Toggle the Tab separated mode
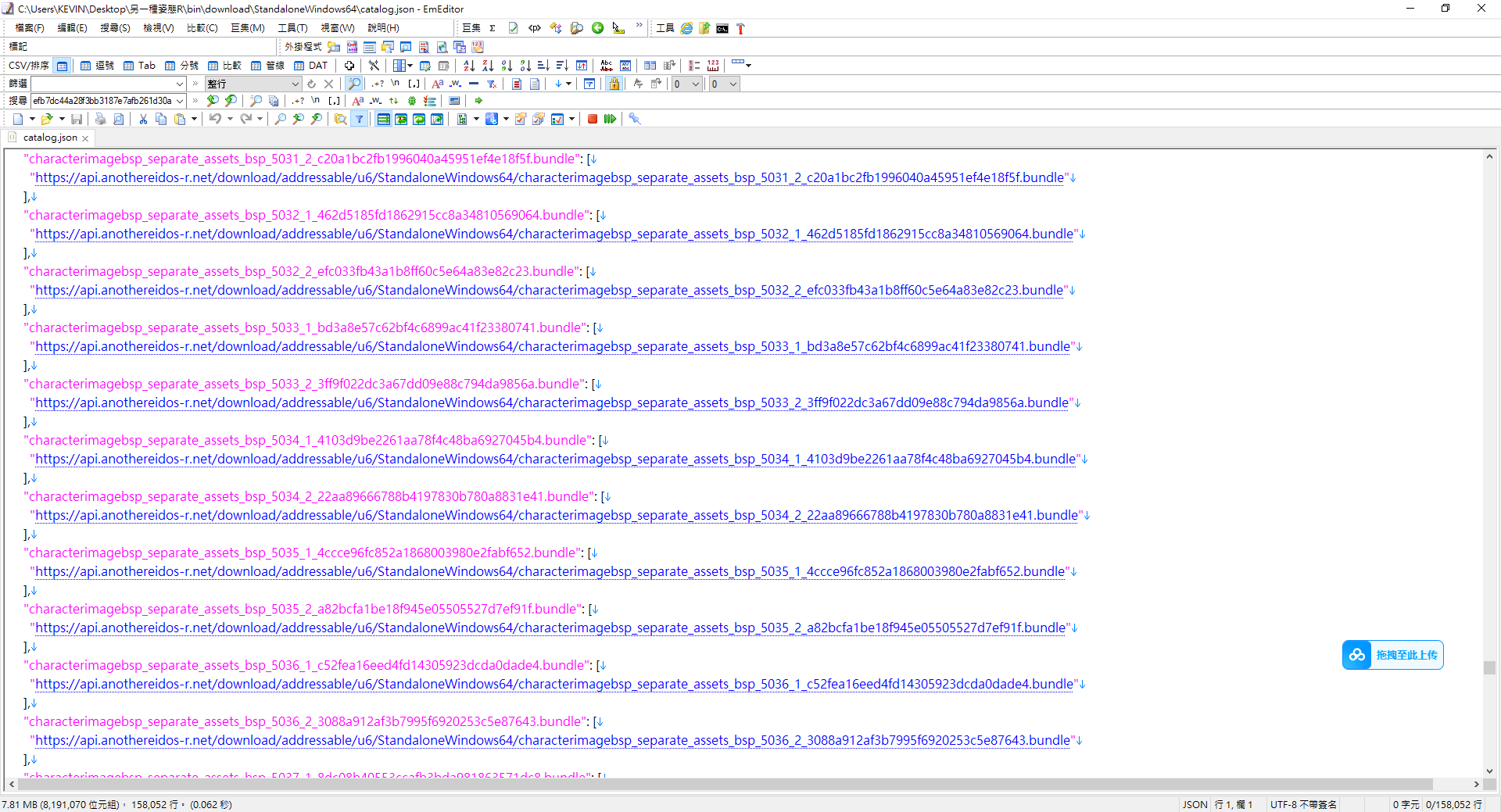Screen dimensions: 1501x812 pos(139,66)
